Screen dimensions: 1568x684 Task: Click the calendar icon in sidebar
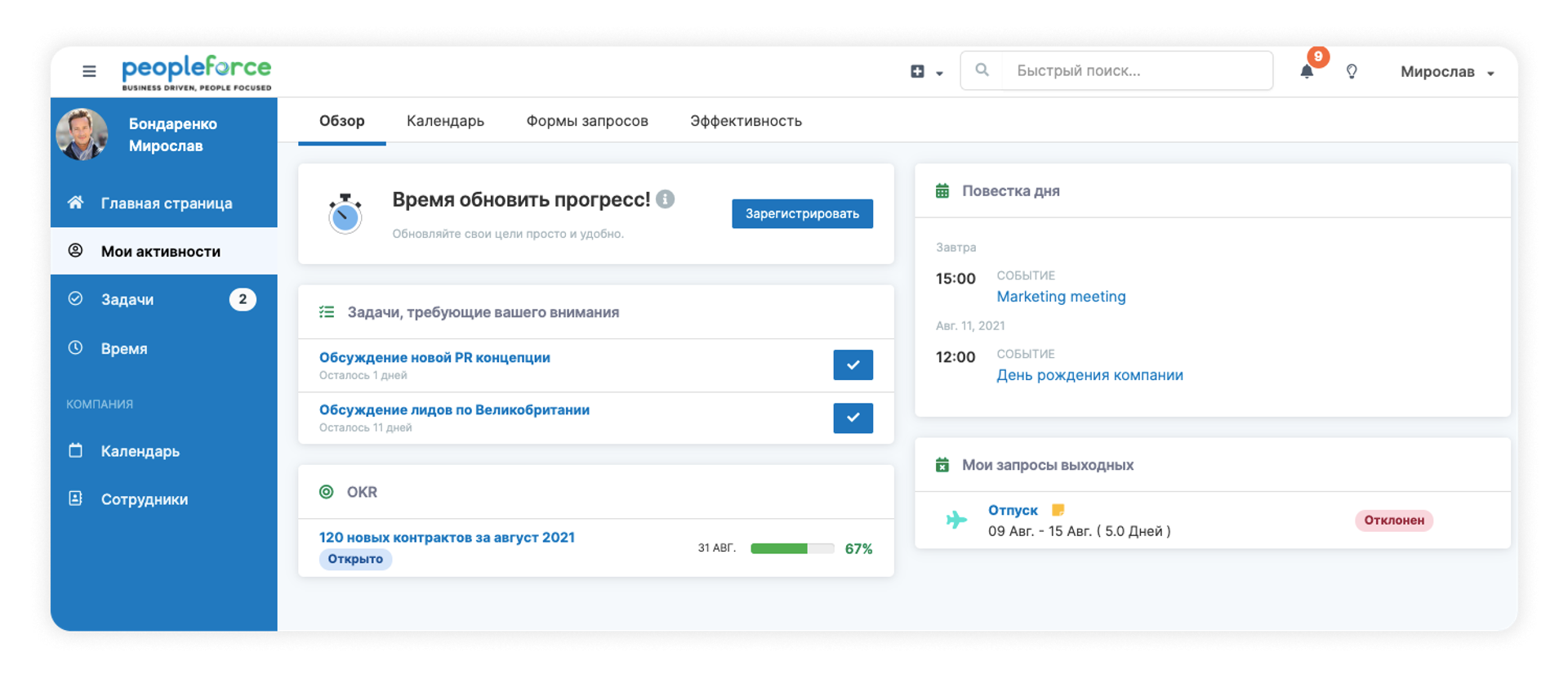(75, 450)
